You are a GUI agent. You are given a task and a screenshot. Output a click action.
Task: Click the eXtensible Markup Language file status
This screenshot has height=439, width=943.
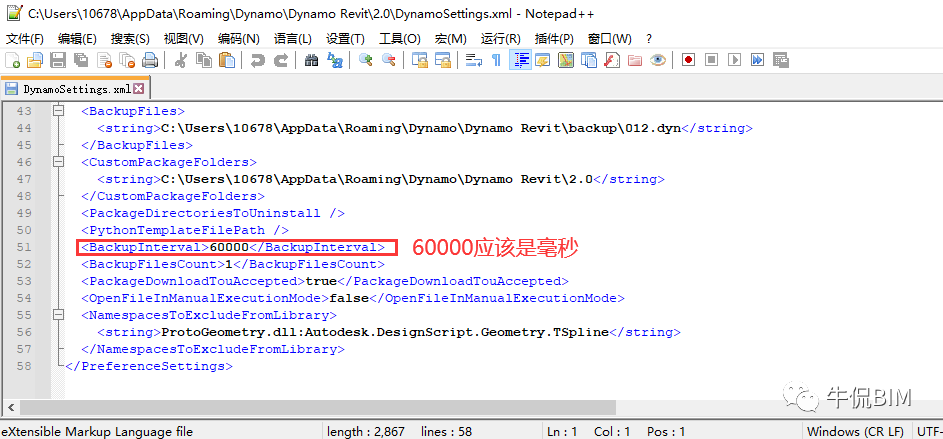pyautogui.click(x=97, y=431)
